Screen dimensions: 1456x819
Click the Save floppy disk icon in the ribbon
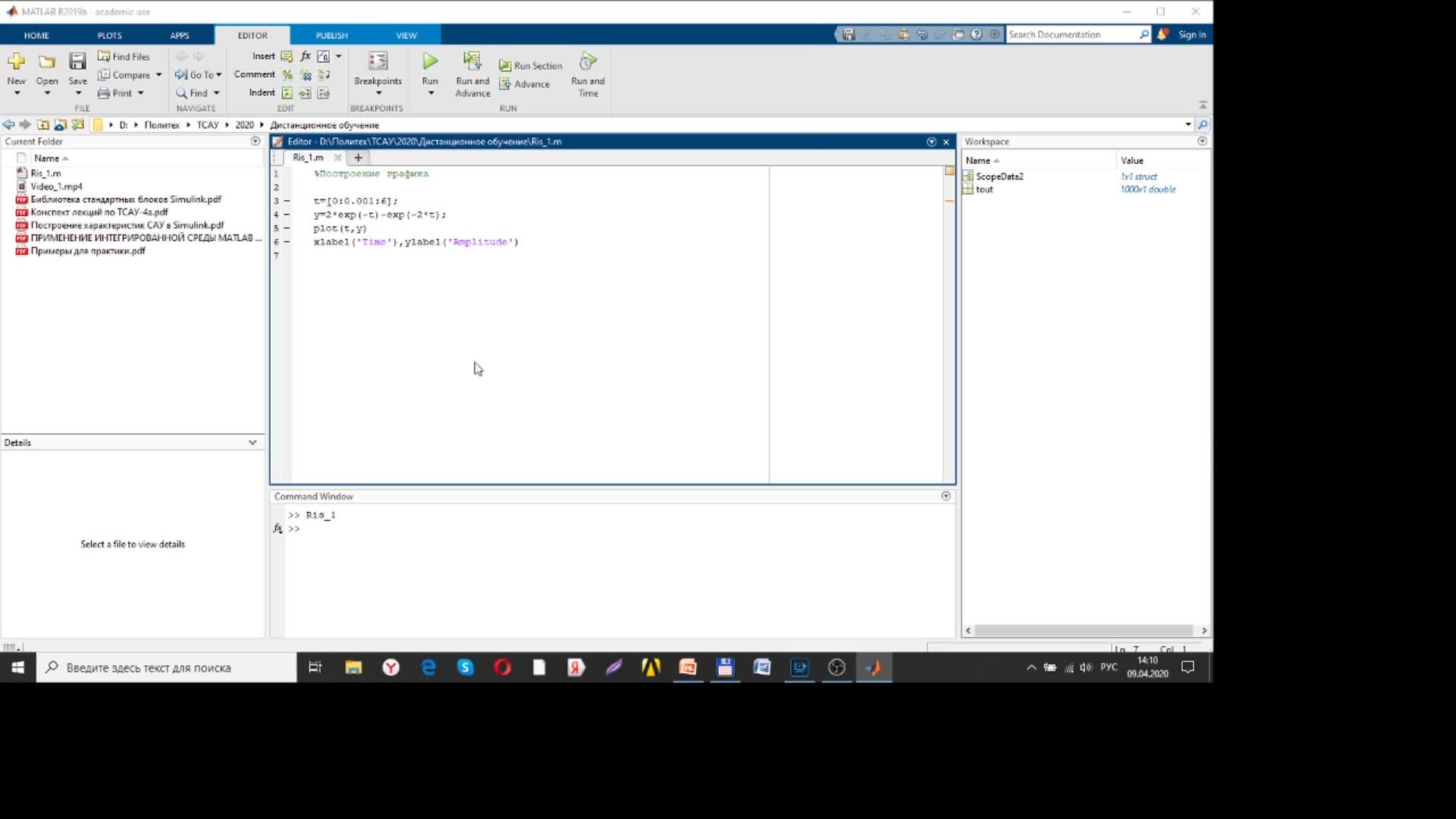pyautogui.click(x=77, y=61)
